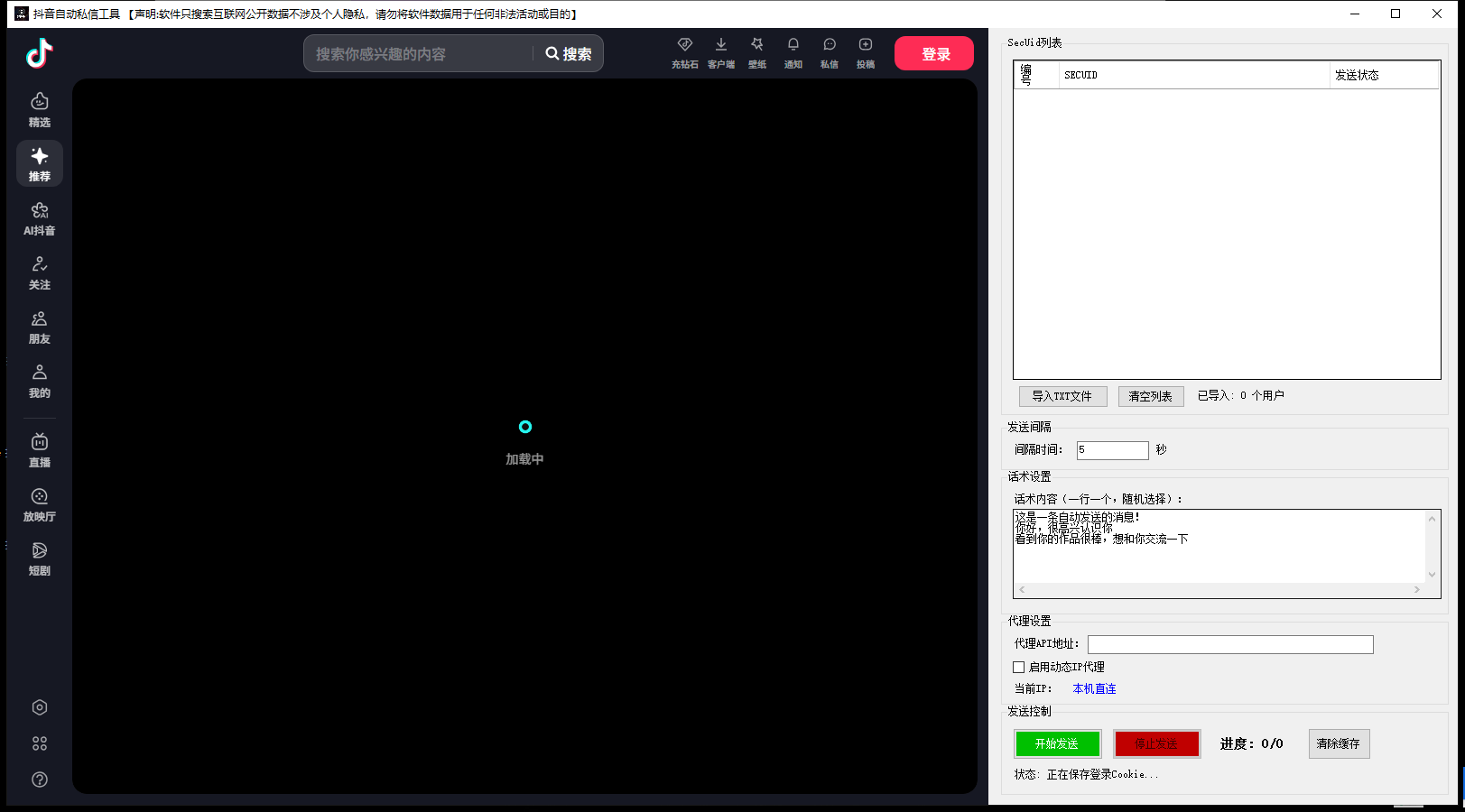Open 放映厅 from the sidebar
This screenshot has width=1465, height=812.
[x=39, y=503]
